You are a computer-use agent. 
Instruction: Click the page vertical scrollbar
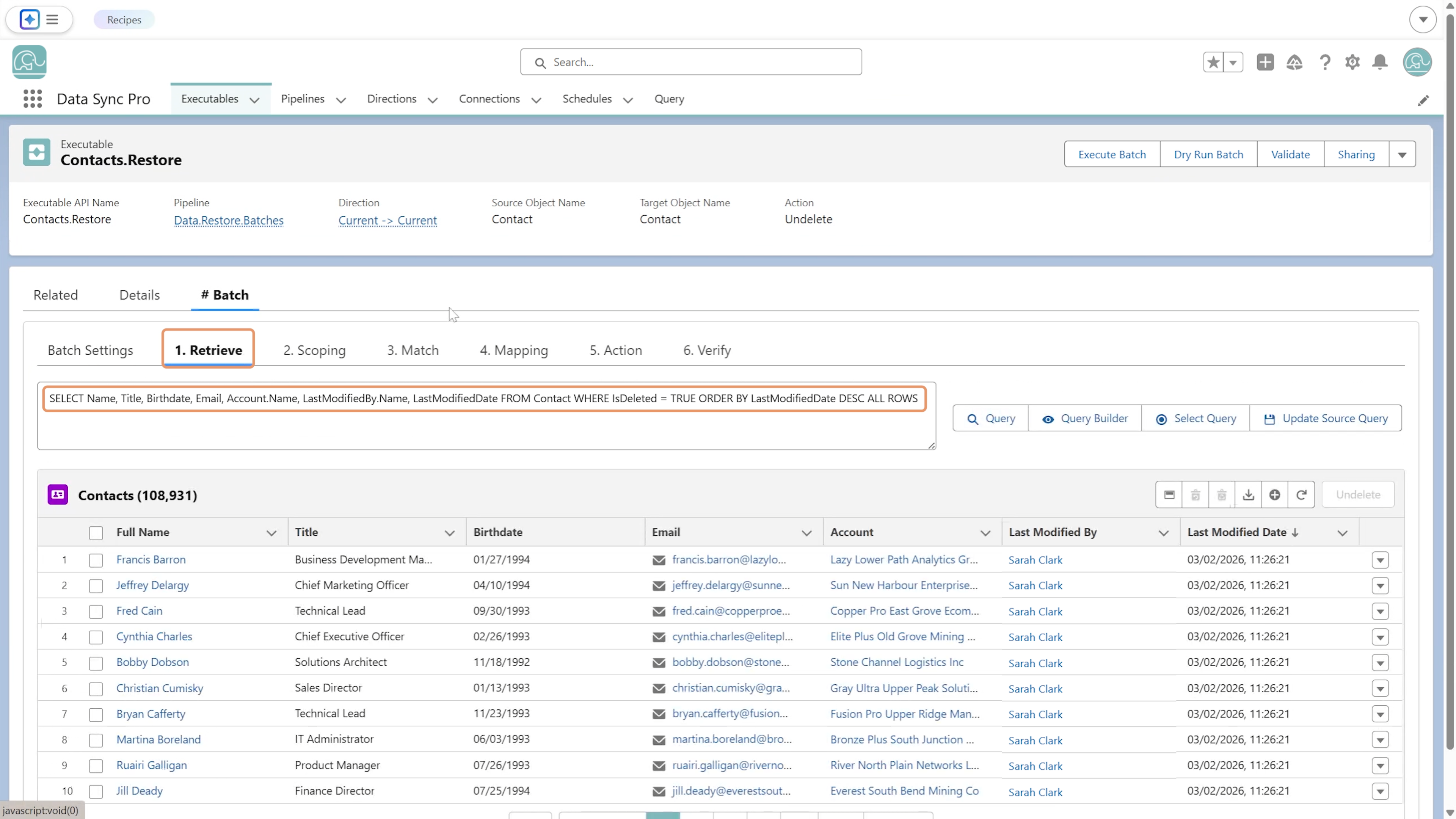click(1450, 382)
